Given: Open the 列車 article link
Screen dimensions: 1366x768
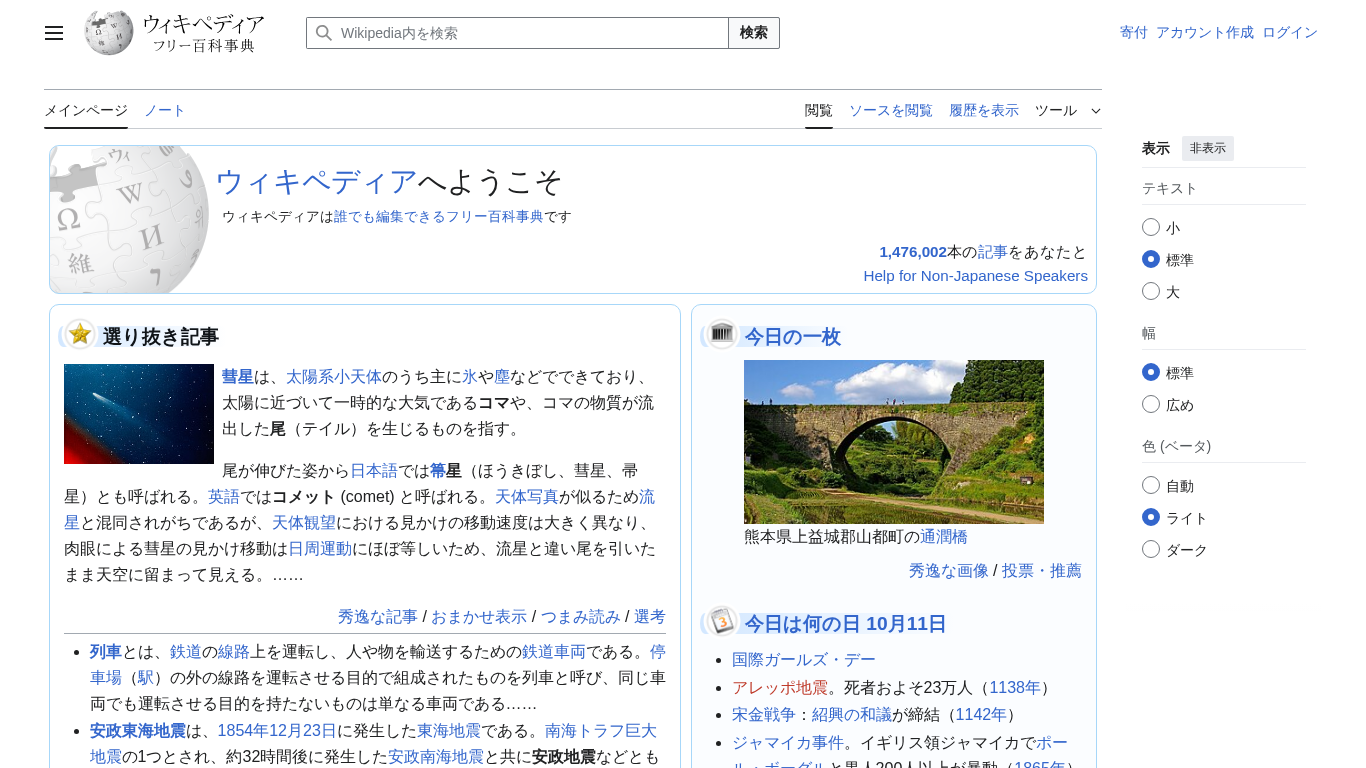Looking at the screenshot, I should (106, 652).
